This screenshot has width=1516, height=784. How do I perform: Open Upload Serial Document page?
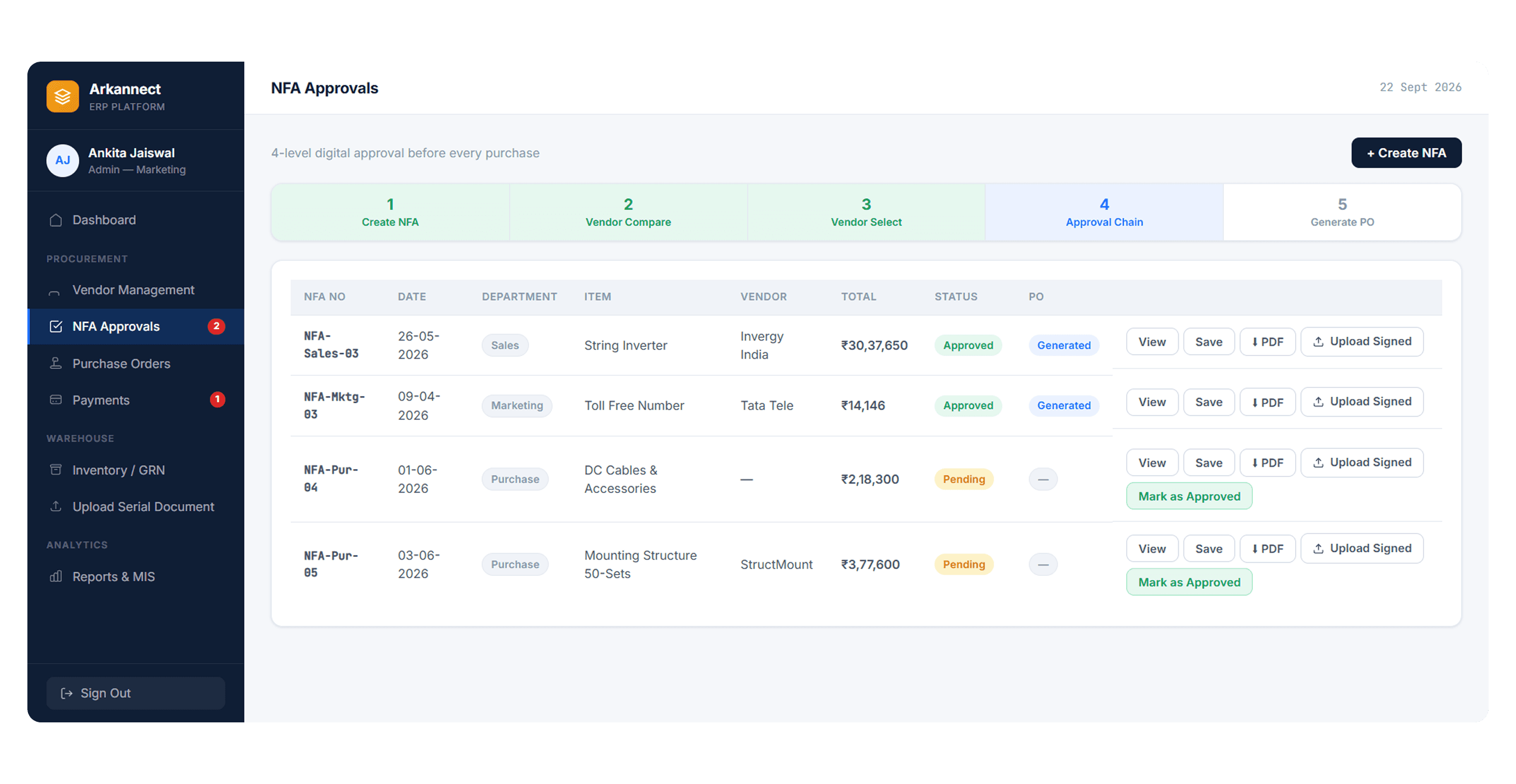click(136, 506)
